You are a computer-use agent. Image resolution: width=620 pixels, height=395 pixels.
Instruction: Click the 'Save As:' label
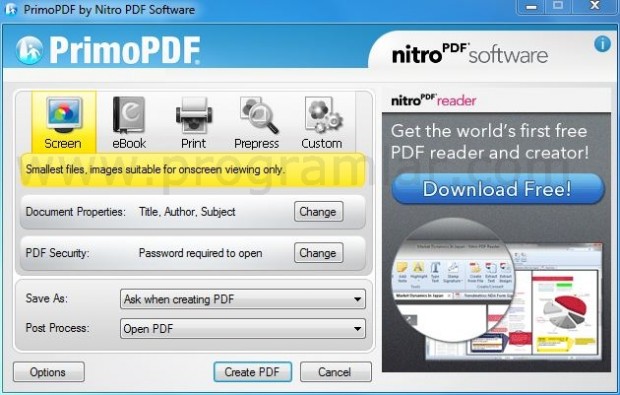coord(47,298)
